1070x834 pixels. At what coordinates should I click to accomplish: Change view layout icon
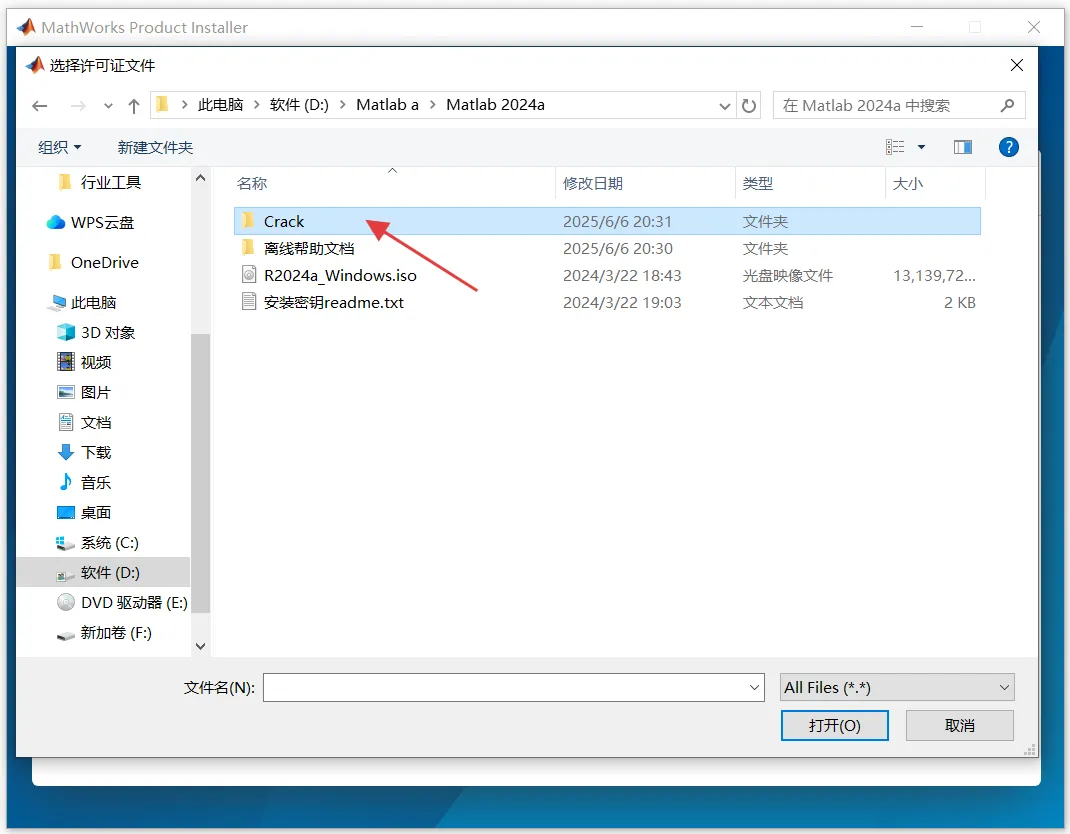[x=895, y=147]
